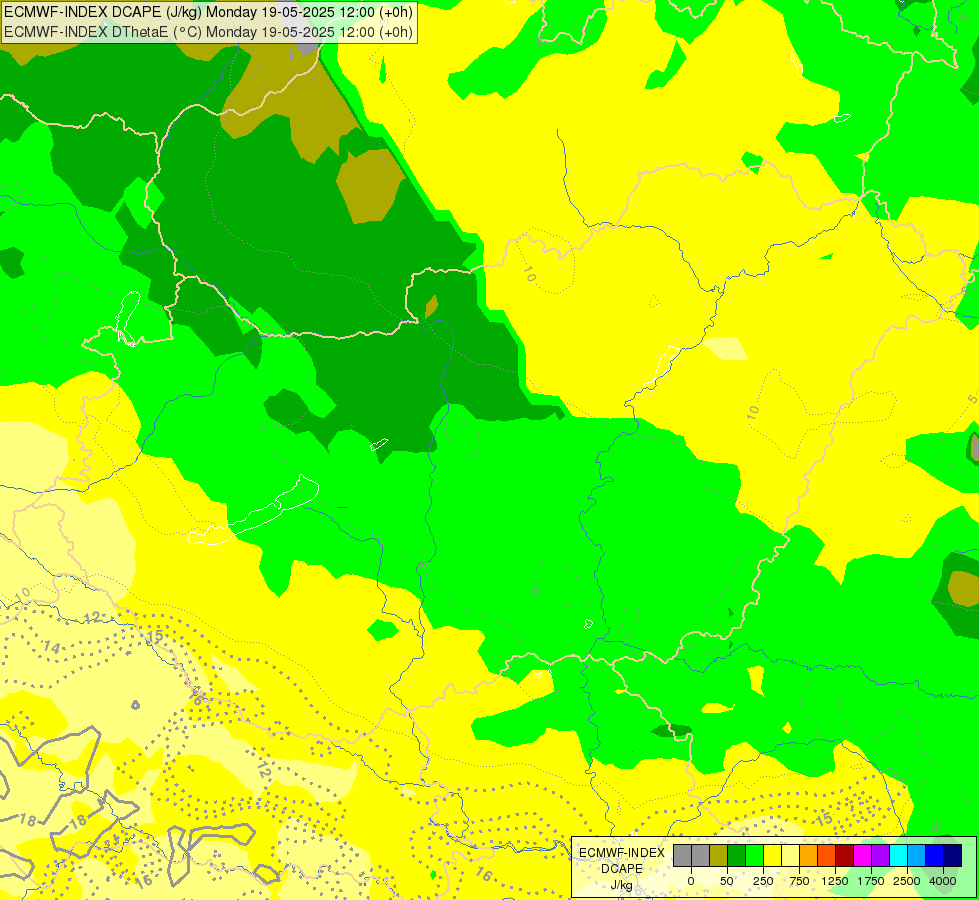Click the J/kg unit label in legend
979x900 pixels.
point(622,885)
